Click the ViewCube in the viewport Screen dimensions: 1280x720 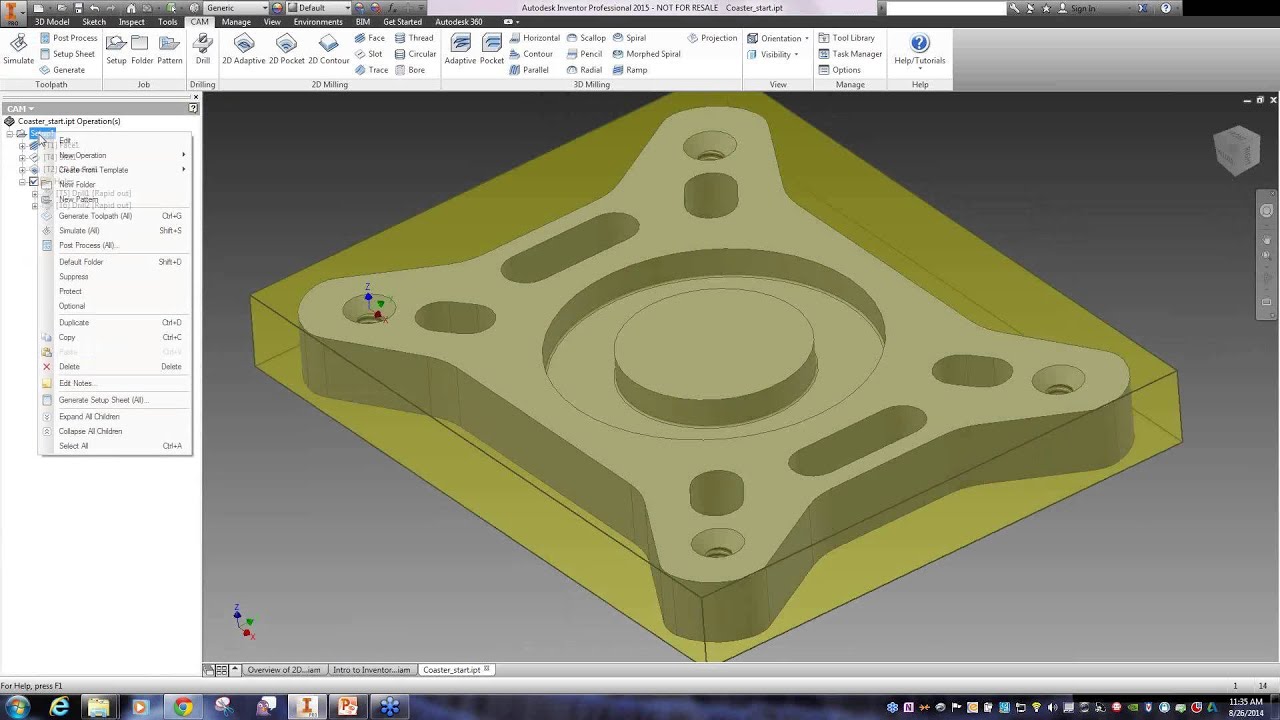tap(1237, 150)
